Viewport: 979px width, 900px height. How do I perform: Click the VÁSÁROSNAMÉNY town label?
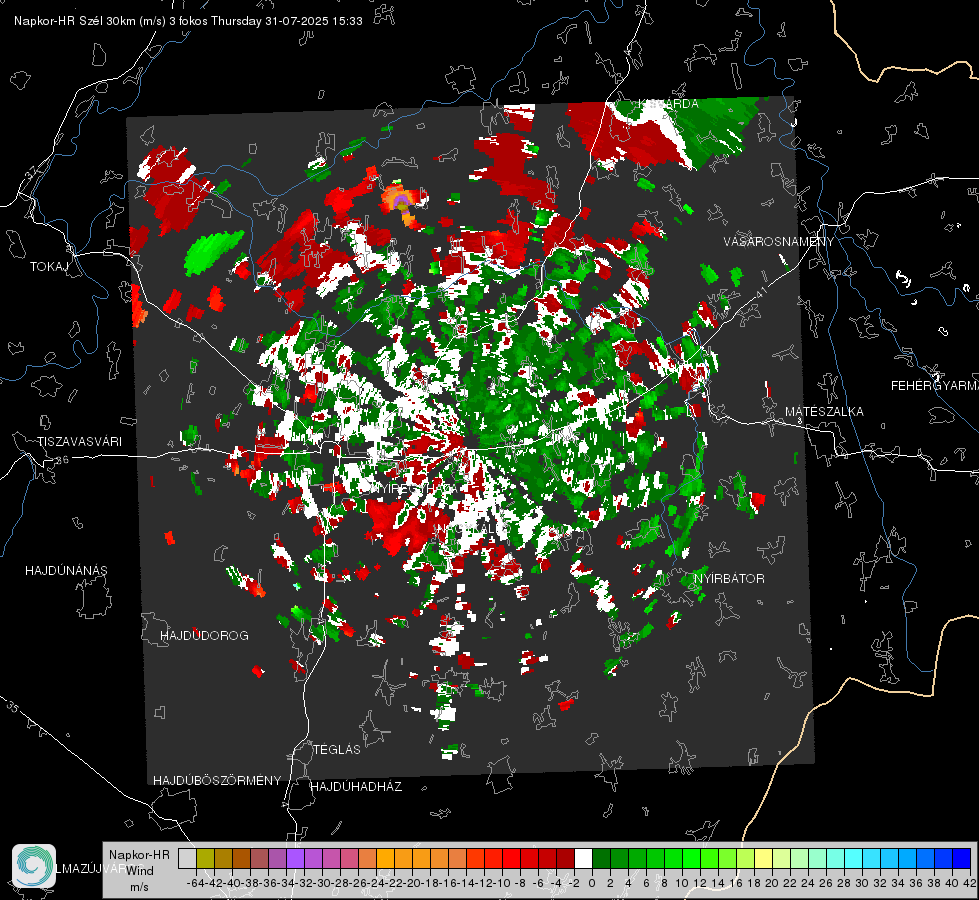tap(779, 241)
